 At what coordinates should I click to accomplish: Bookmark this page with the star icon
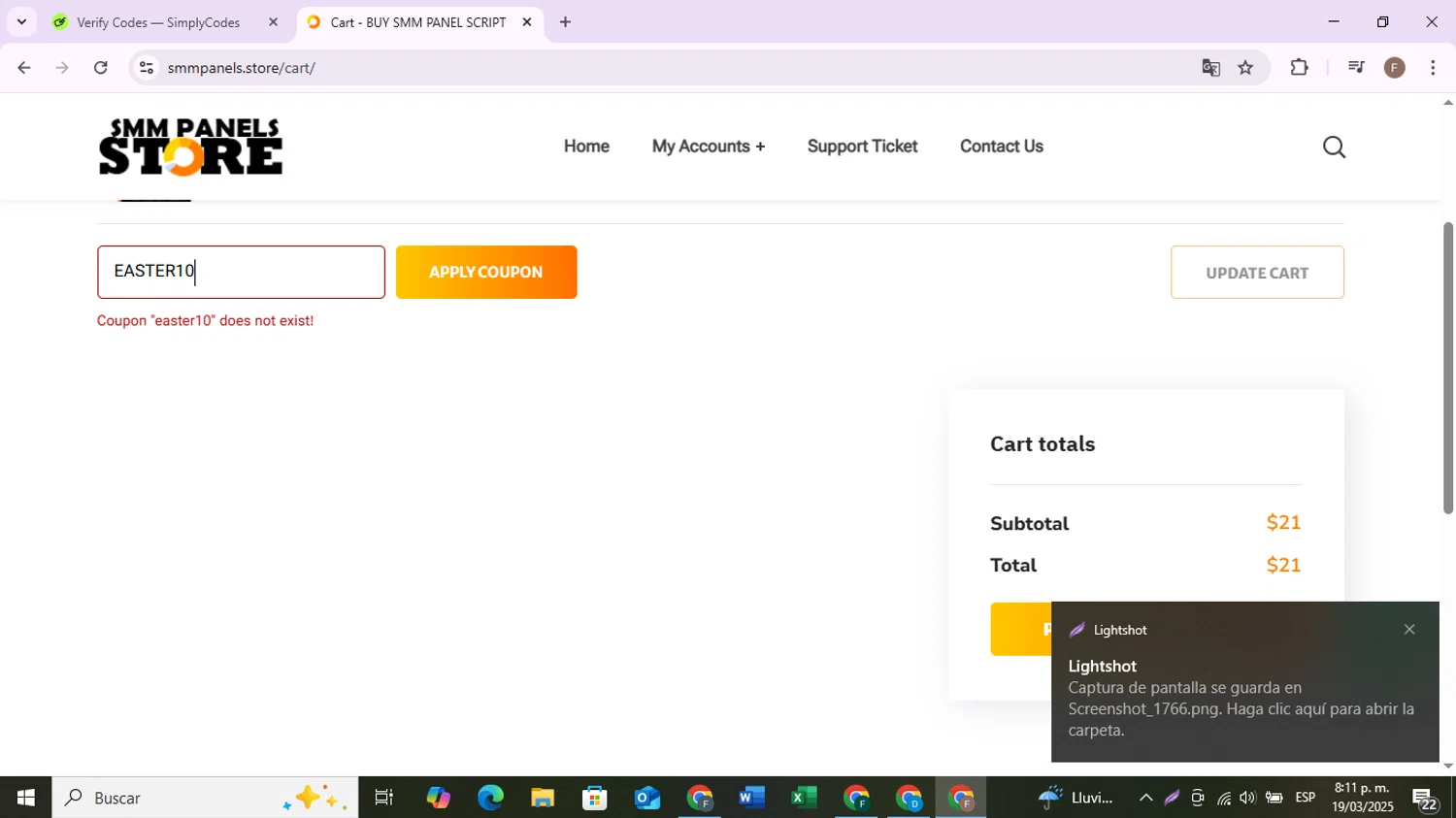[1245, 68]
